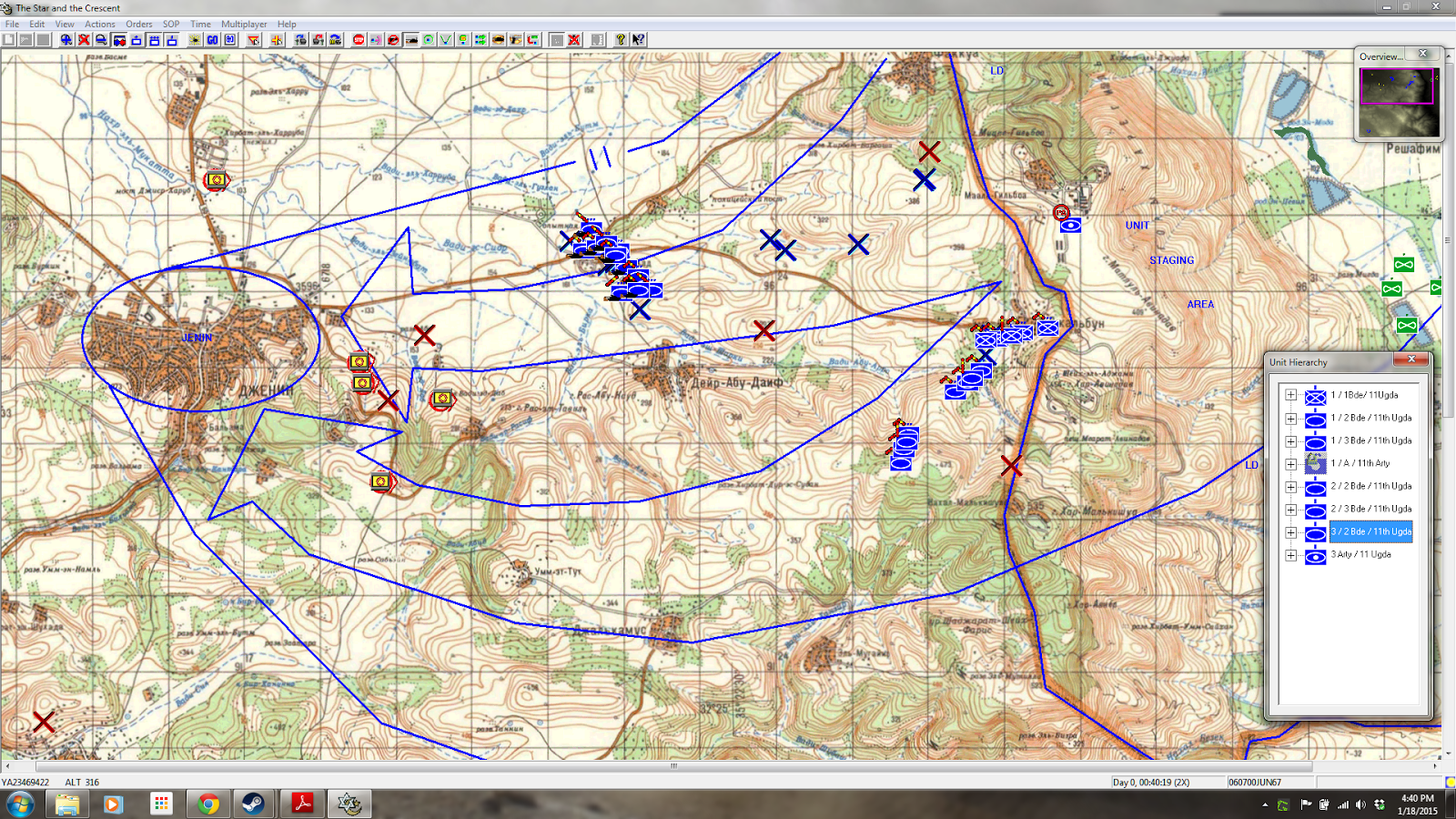Open the Time menu
This screenshot has width=1456, height=819.
[200, 24]
